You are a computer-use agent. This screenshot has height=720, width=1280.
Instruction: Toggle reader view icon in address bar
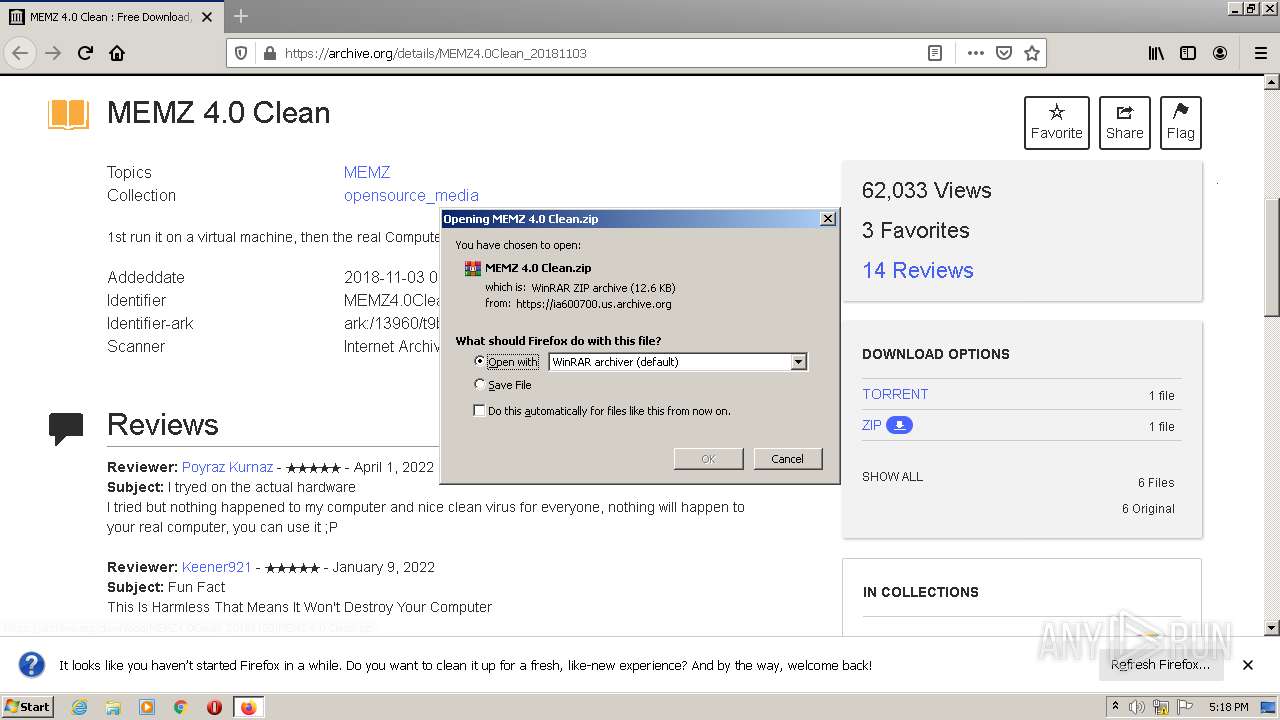pos(935,53)
